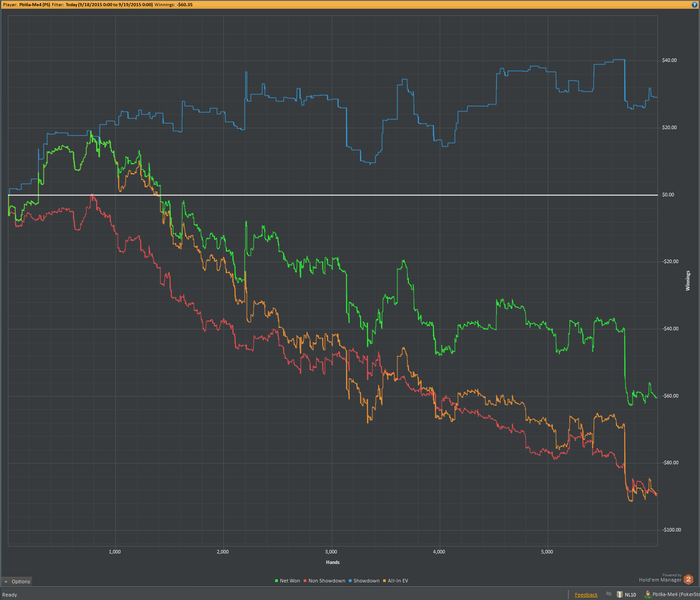Screen dimensions: 700x600
Task: Click the Winnings -$60.35 header text
Action: click(x=174, y=4)
